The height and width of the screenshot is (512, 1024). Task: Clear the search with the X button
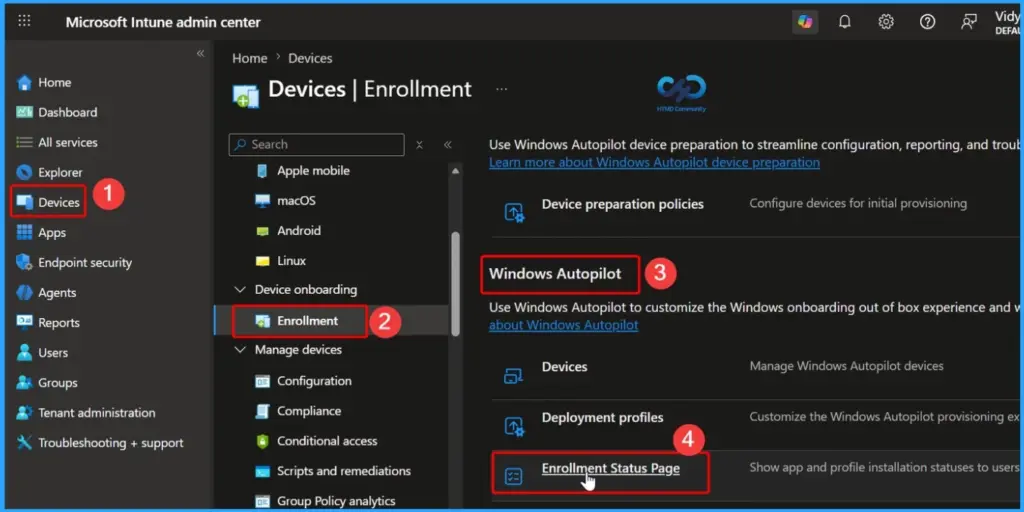419,145
